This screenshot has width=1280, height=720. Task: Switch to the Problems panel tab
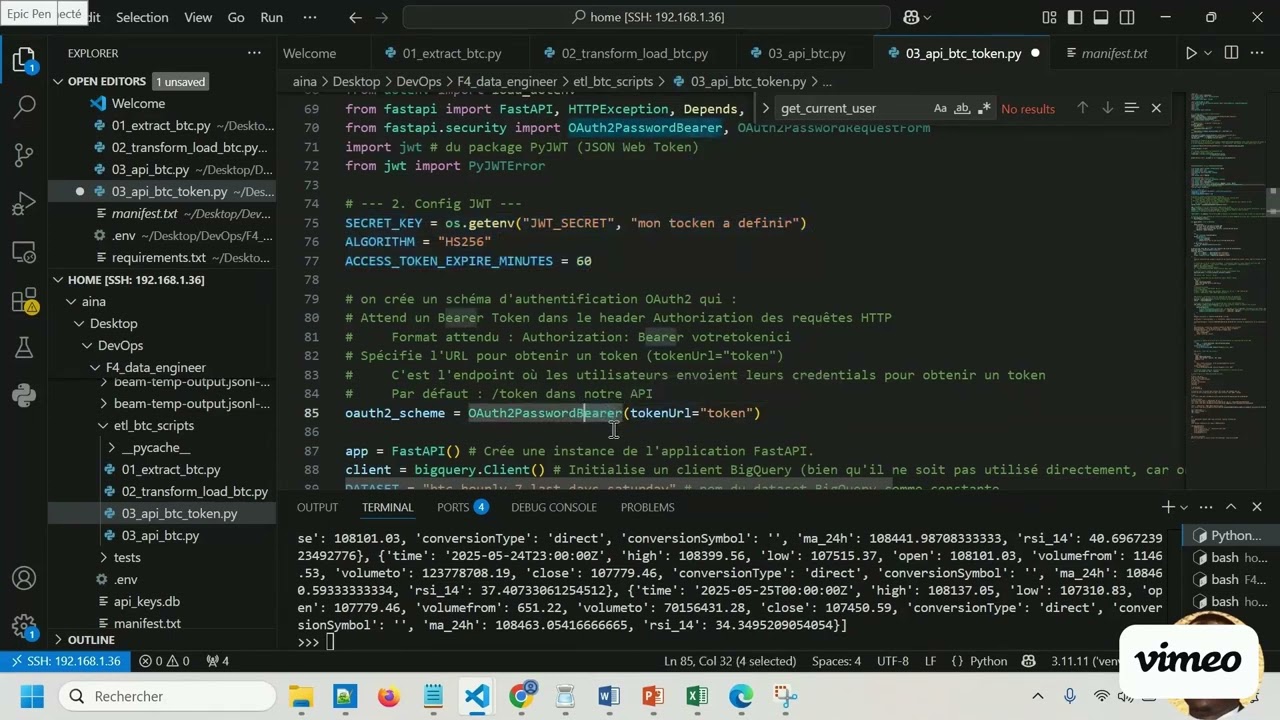coord(647,507)
